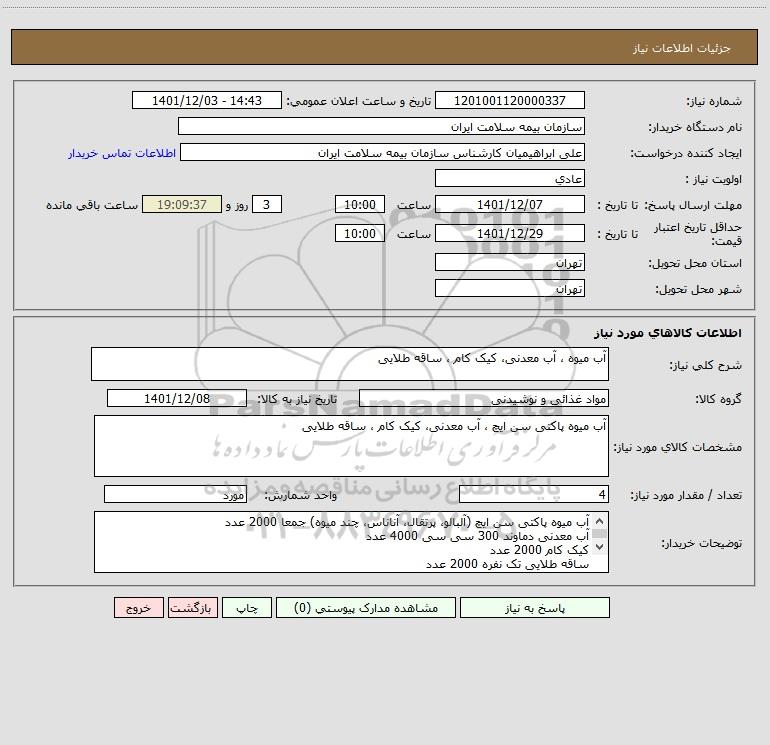Click response deadline date 1401/12/07

(510, 204)
